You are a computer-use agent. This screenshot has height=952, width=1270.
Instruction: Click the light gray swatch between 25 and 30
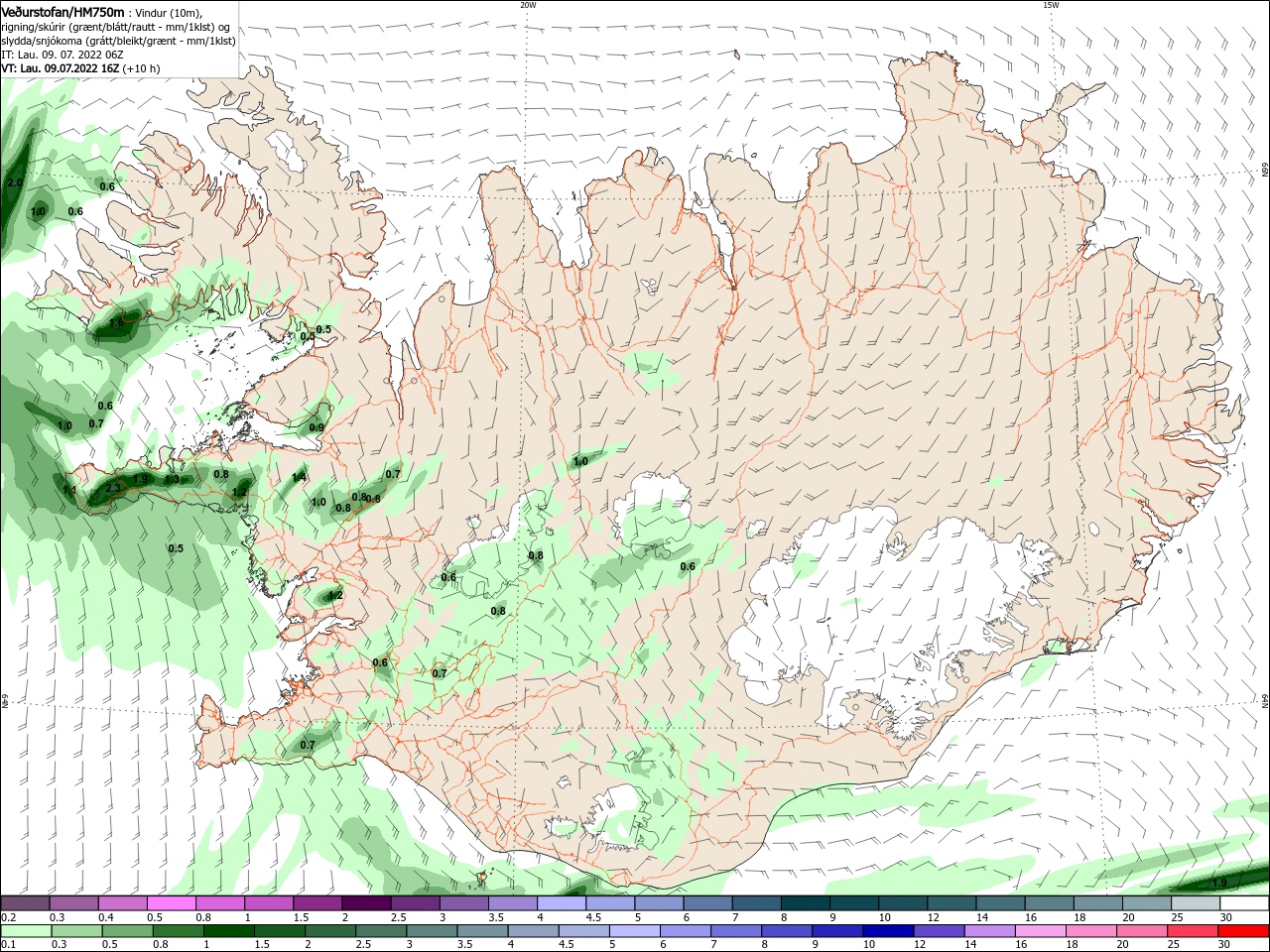1196,903
